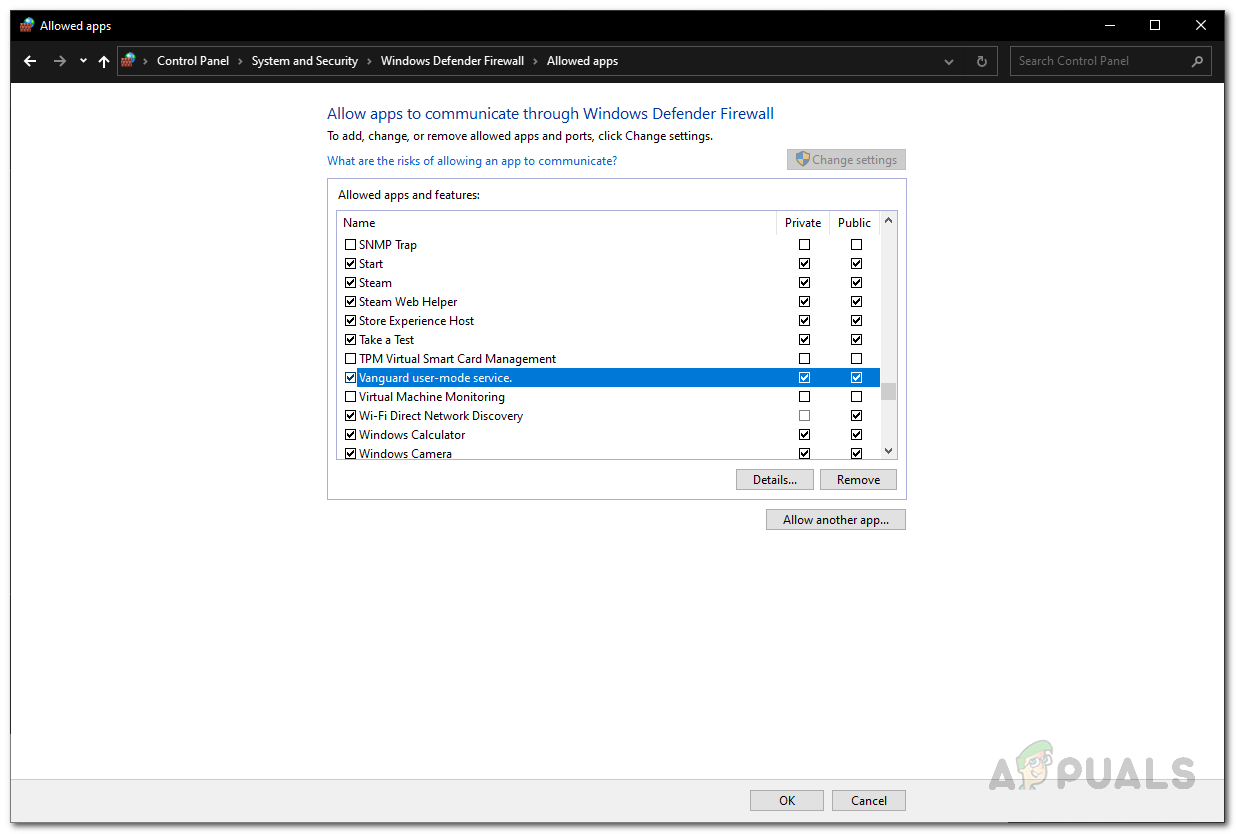Uncheck the Steam name checkbox
Image resolution: width=1236 pixels, height=834 pixels.
pos(350,283)
